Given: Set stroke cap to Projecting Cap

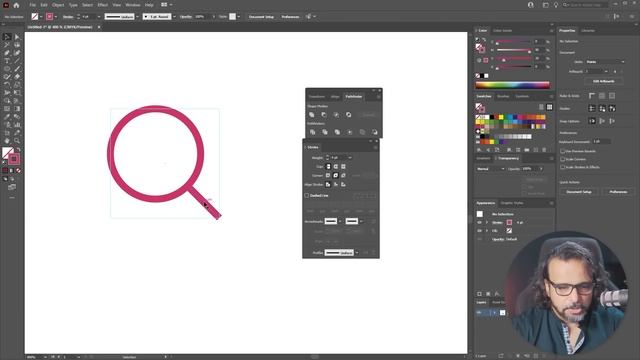Looking at the screenshot, I should tap(343, 167).
